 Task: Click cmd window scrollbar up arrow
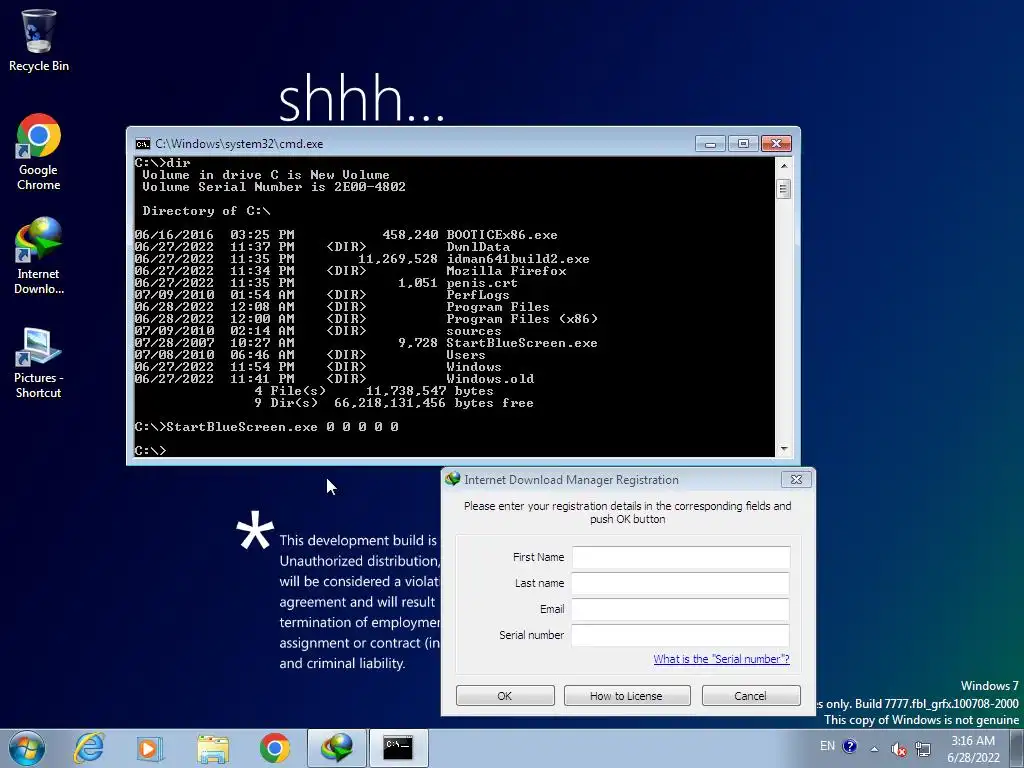coord(784,166)
